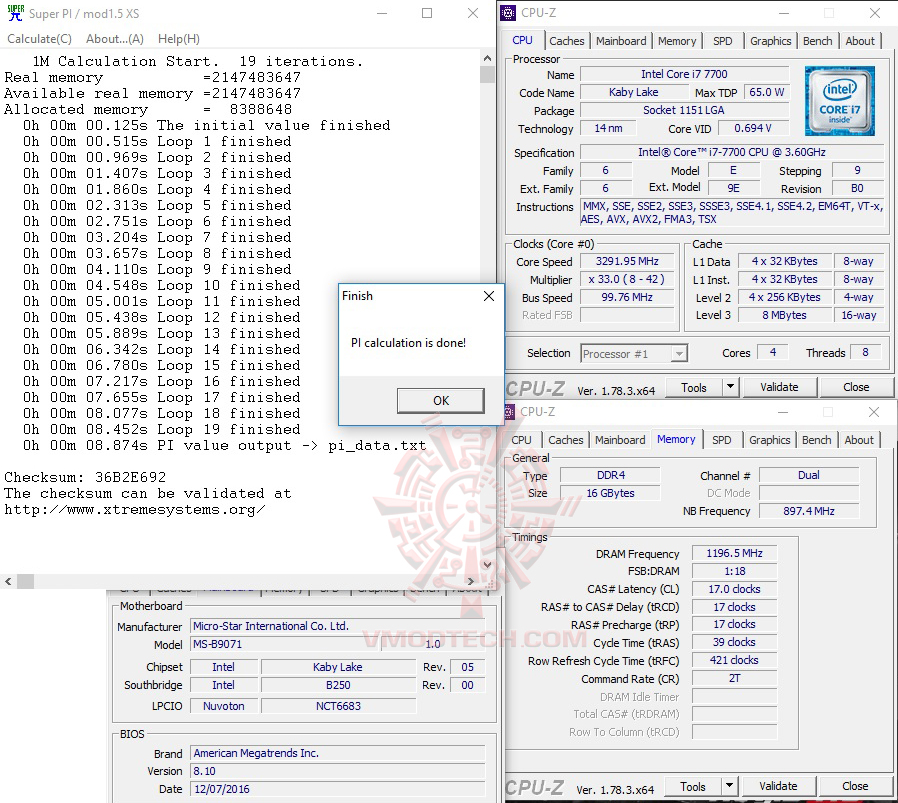Viewport: 898px width, 803px height.
Task: Click Super PI vertical scrollbar down arrow
Action: (487, 565)
